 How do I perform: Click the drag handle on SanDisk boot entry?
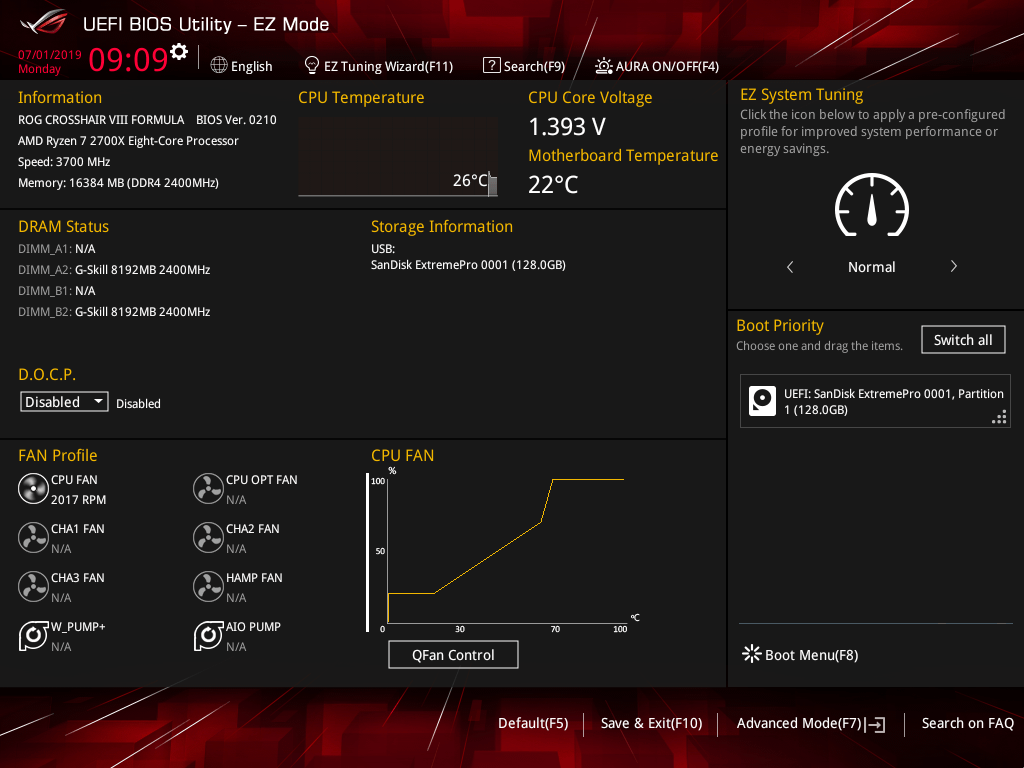[999, 417]
